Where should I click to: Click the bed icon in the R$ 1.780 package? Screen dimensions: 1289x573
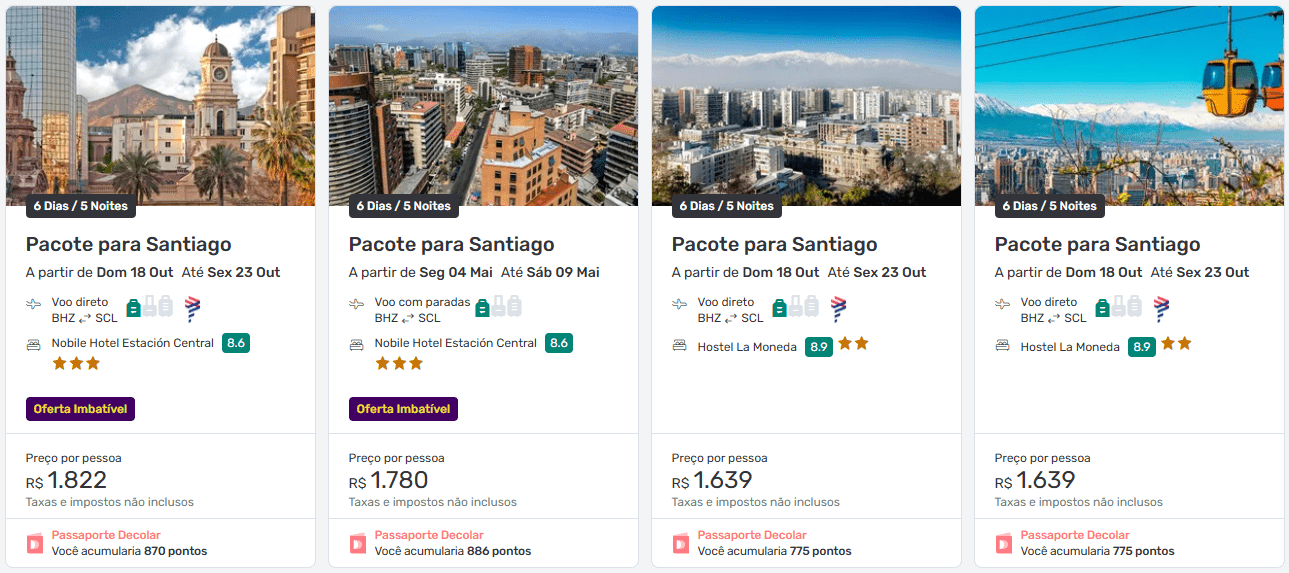(x=356, y=344)
